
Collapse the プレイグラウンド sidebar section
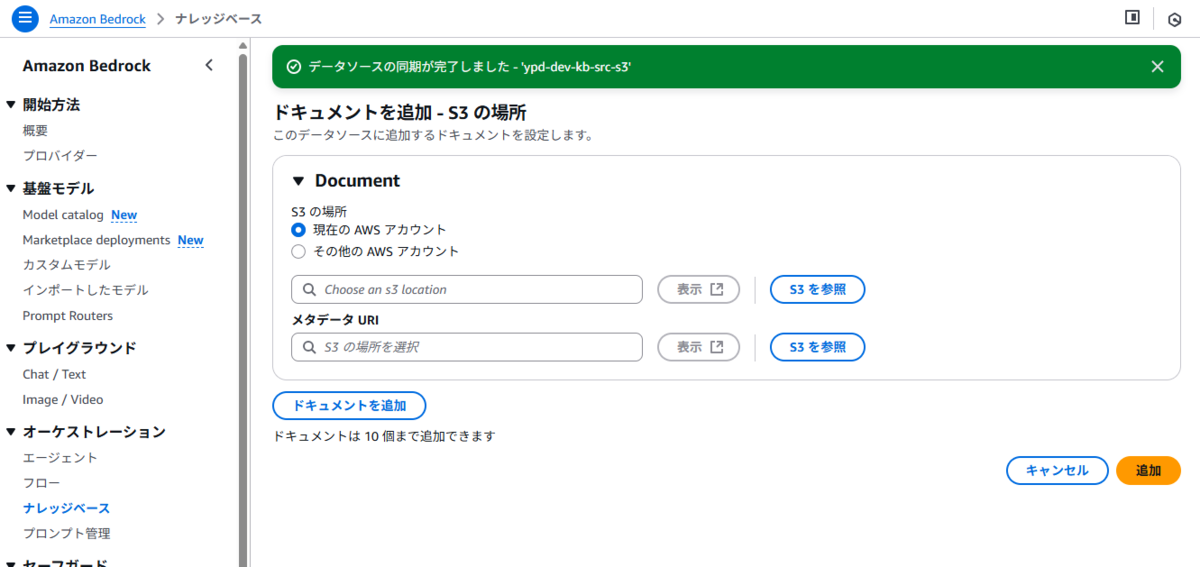coord(11,349)
